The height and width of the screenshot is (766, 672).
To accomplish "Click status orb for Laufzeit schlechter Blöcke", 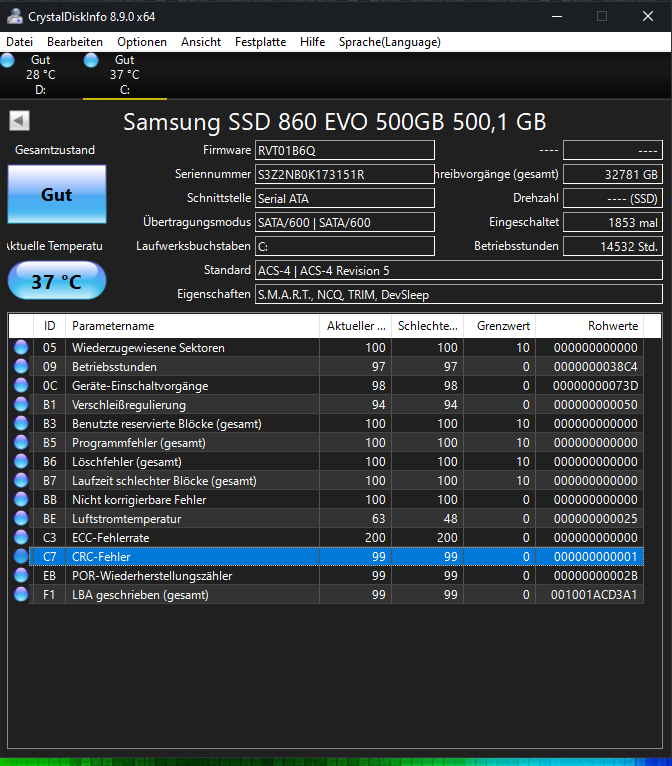I will pyautogui.click(x=21, y=481).
